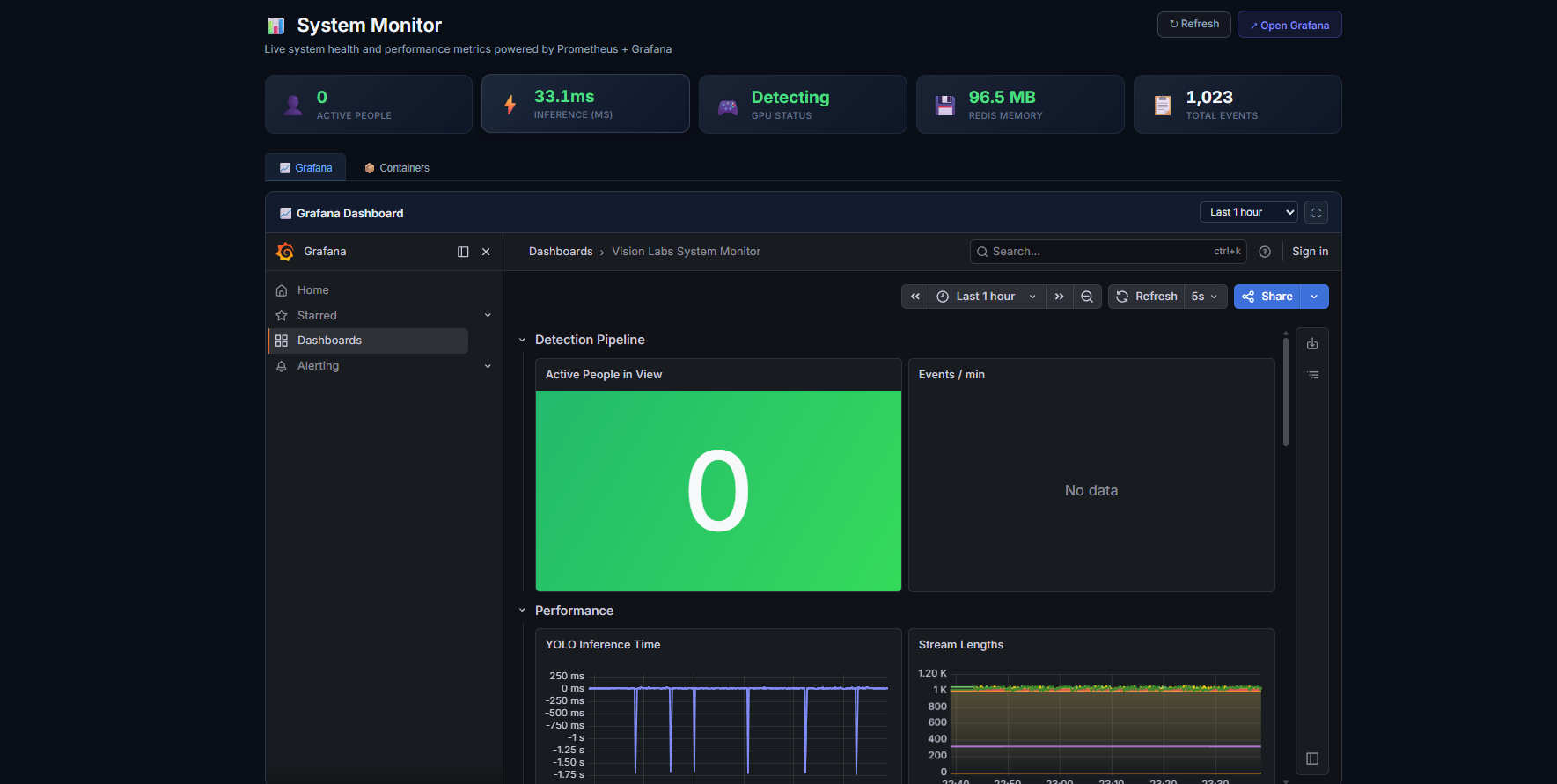The width and height of the screenshot is (1557, 784).
Task: Toggle the sidebar icon at the right rail bottom
Action: coord(1312,758)
